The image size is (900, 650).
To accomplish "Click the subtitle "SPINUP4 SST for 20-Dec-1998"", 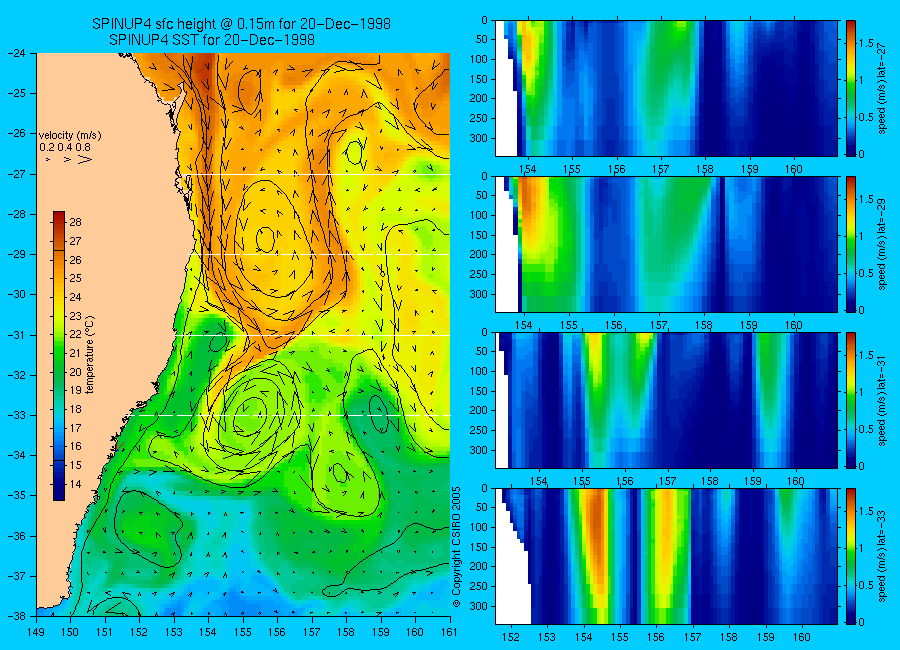I will click(212, 40).
